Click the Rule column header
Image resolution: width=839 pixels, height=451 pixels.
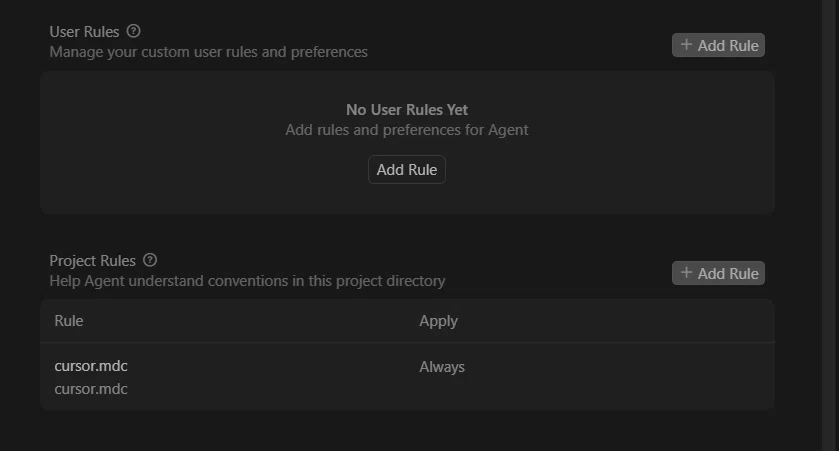(x=68, y=321)
